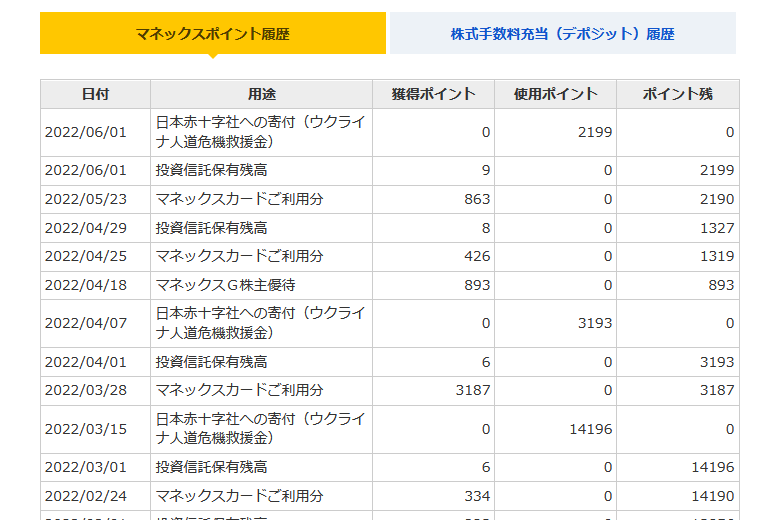Click マネックスカードご利用分 in the 2022/05/23 row
The width and height of the screenshot is (780, 520).
tap(239, 200)
